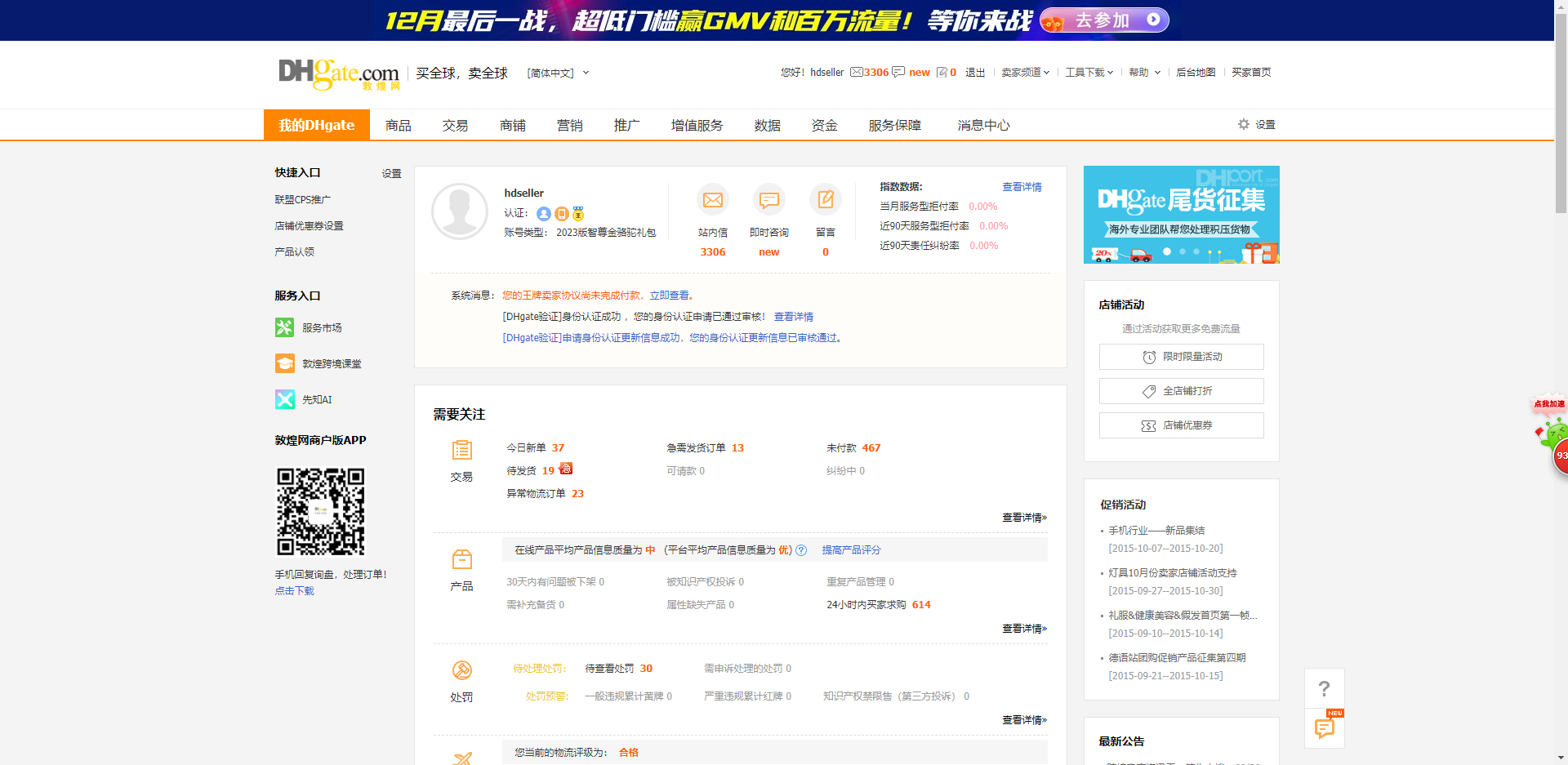Select the first dot of banner carousel

1167,251
